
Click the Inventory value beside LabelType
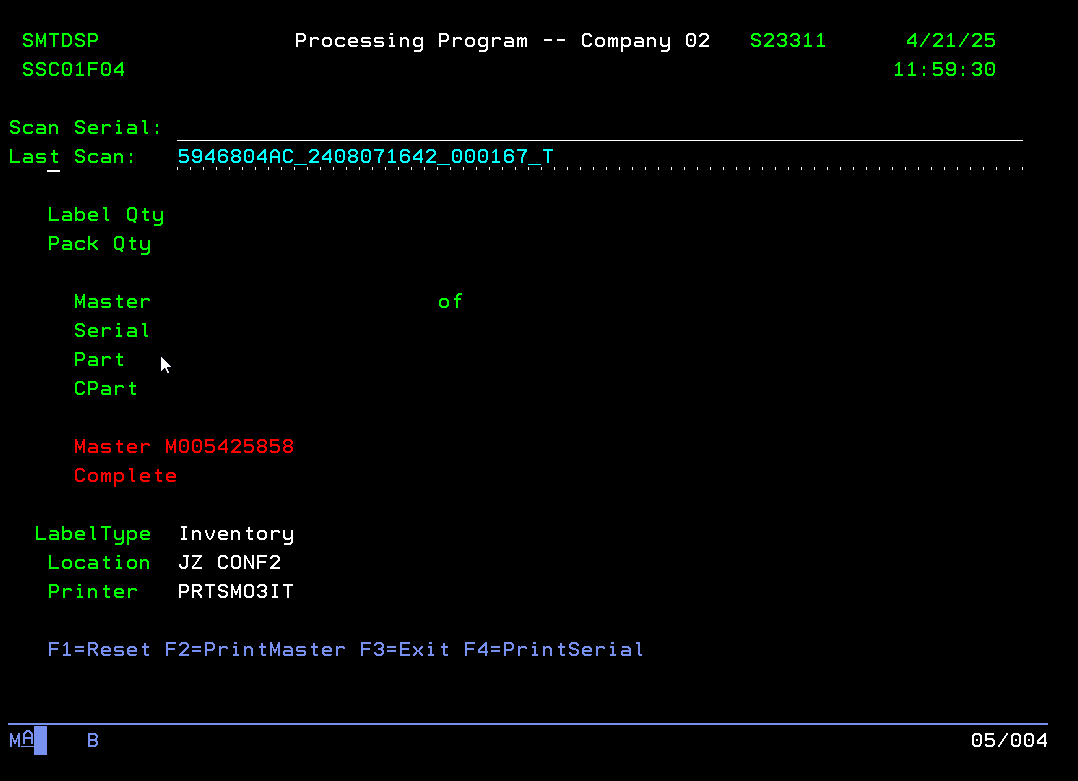(236, 534)
